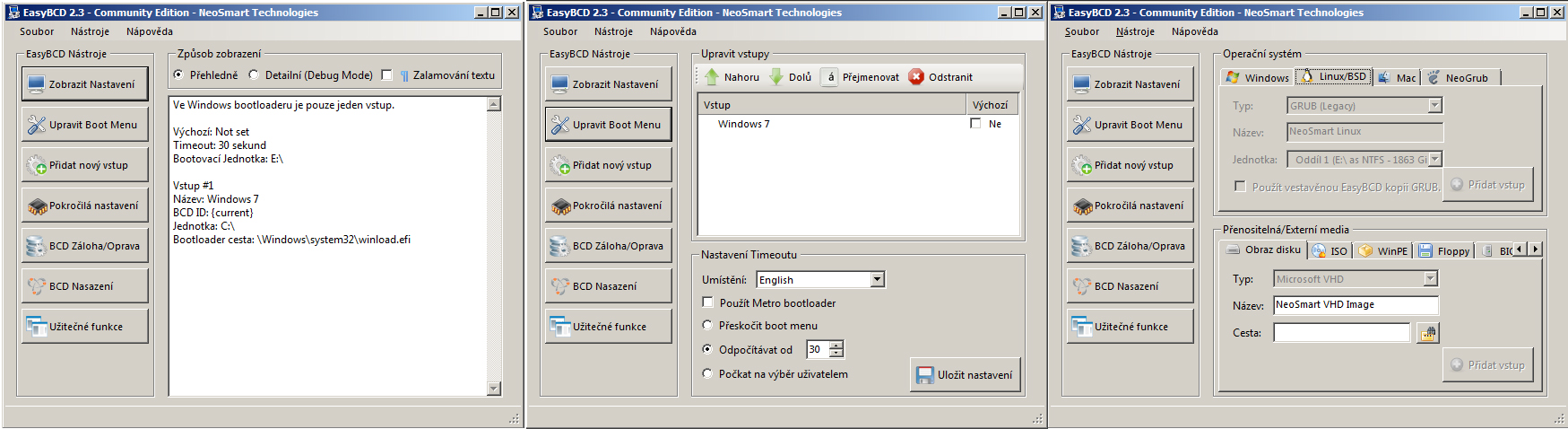Viewport: 1568px width, 429px height.
Task: Click Přidat nový vstup in middle window
Action: (609, 165)
